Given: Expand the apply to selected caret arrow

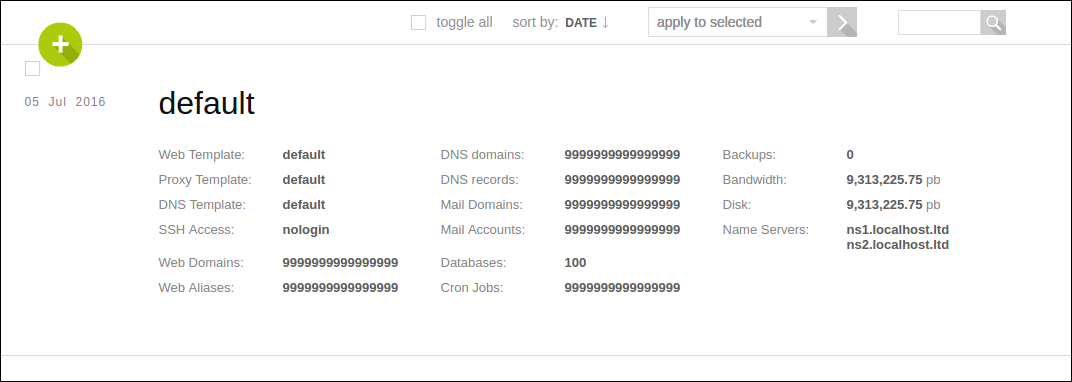Looking at the screenshot, I should click(813, 23).
